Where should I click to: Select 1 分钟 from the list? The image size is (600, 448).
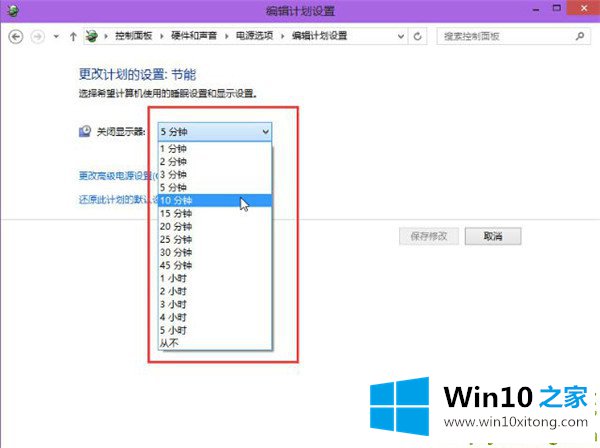click(x=215, y=148)
